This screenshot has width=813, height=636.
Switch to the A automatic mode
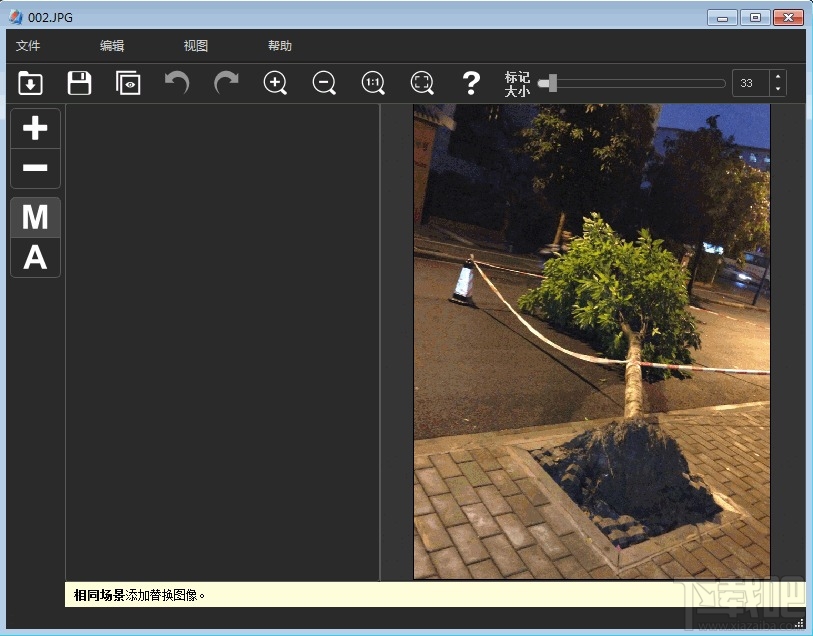(35, 258)
